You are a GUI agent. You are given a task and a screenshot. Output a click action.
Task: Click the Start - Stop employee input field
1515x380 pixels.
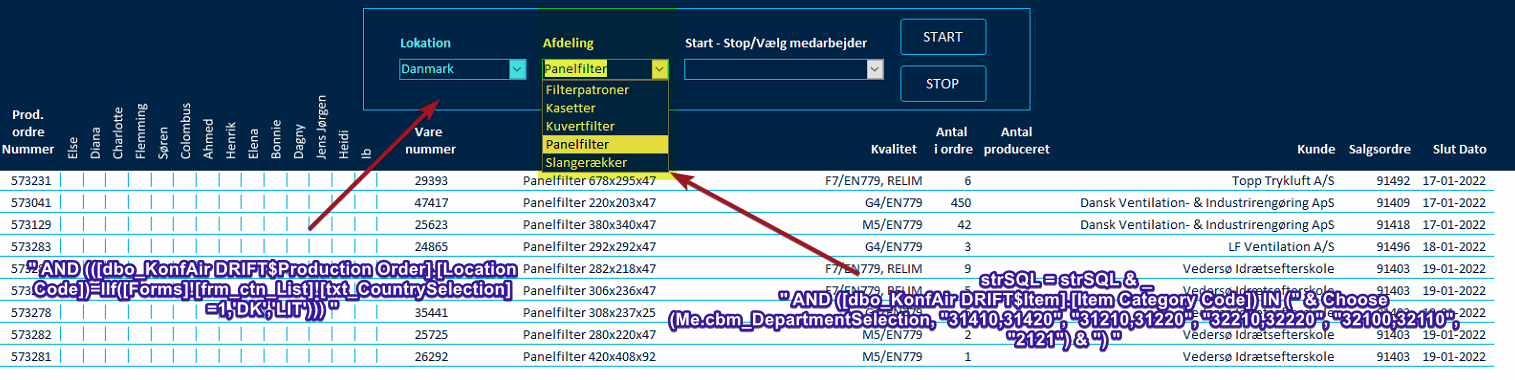775,69
